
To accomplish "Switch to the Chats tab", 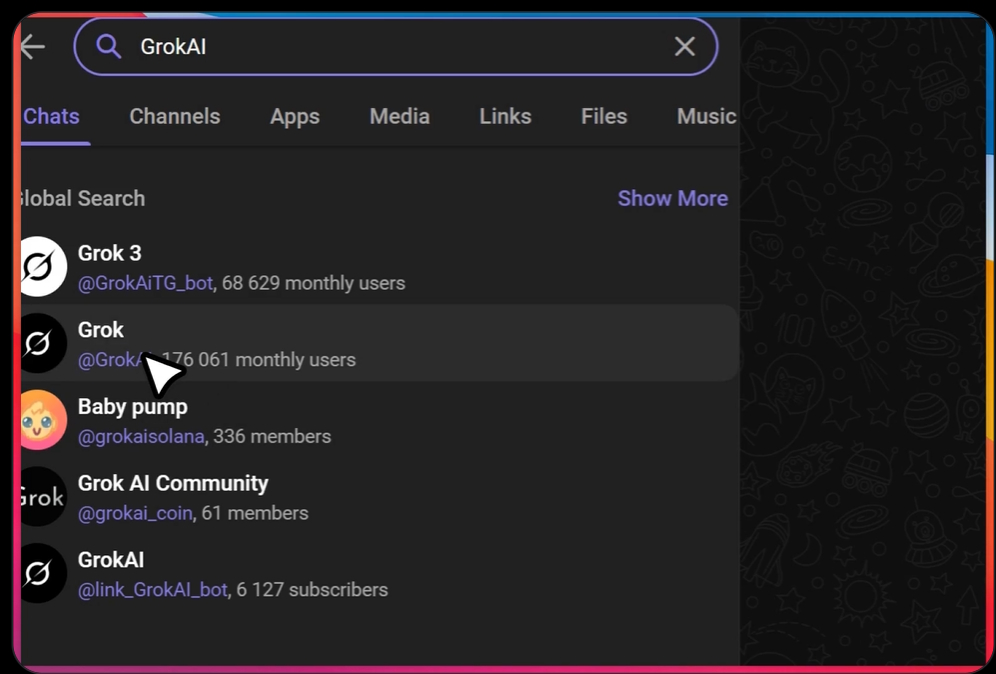I will (51, 116).
